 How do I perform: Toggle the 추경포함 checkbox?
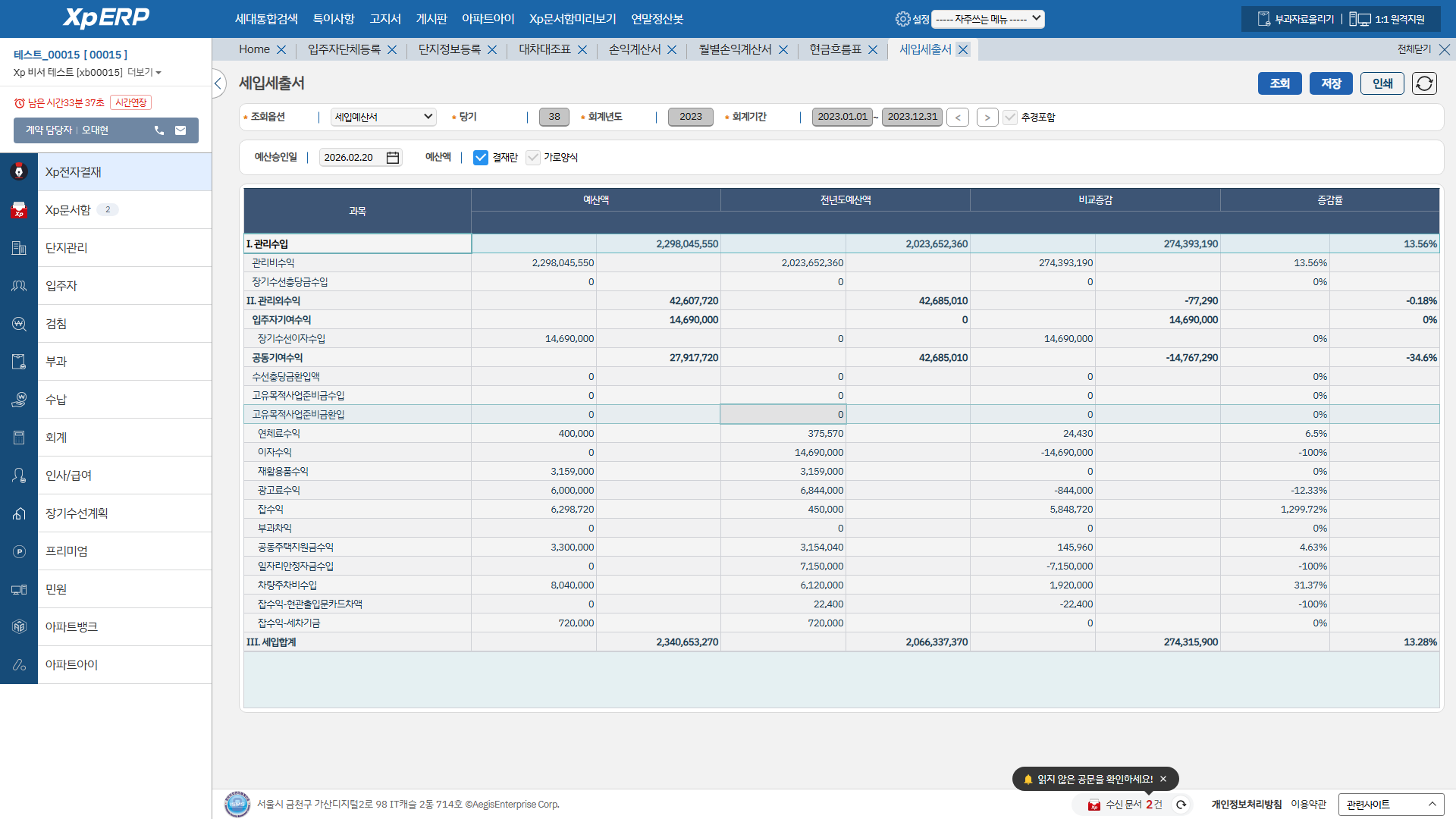1010,118
